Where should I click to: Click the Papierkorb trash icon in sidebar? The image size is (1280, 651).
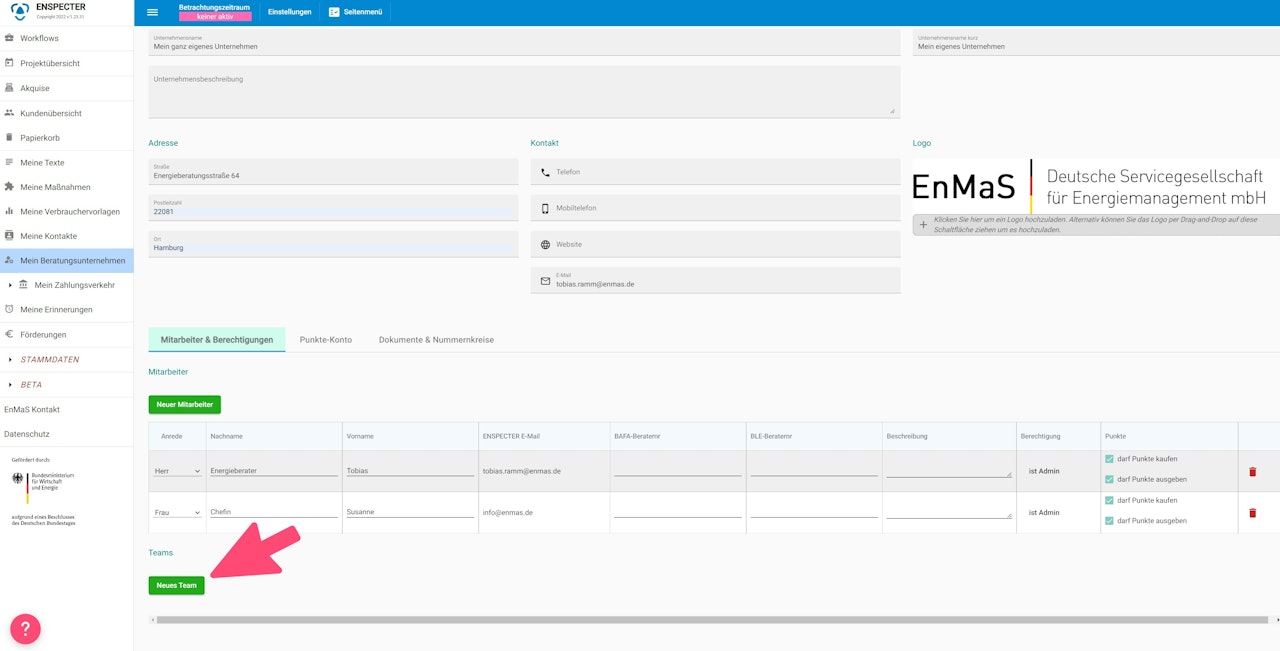click(9, 137)
